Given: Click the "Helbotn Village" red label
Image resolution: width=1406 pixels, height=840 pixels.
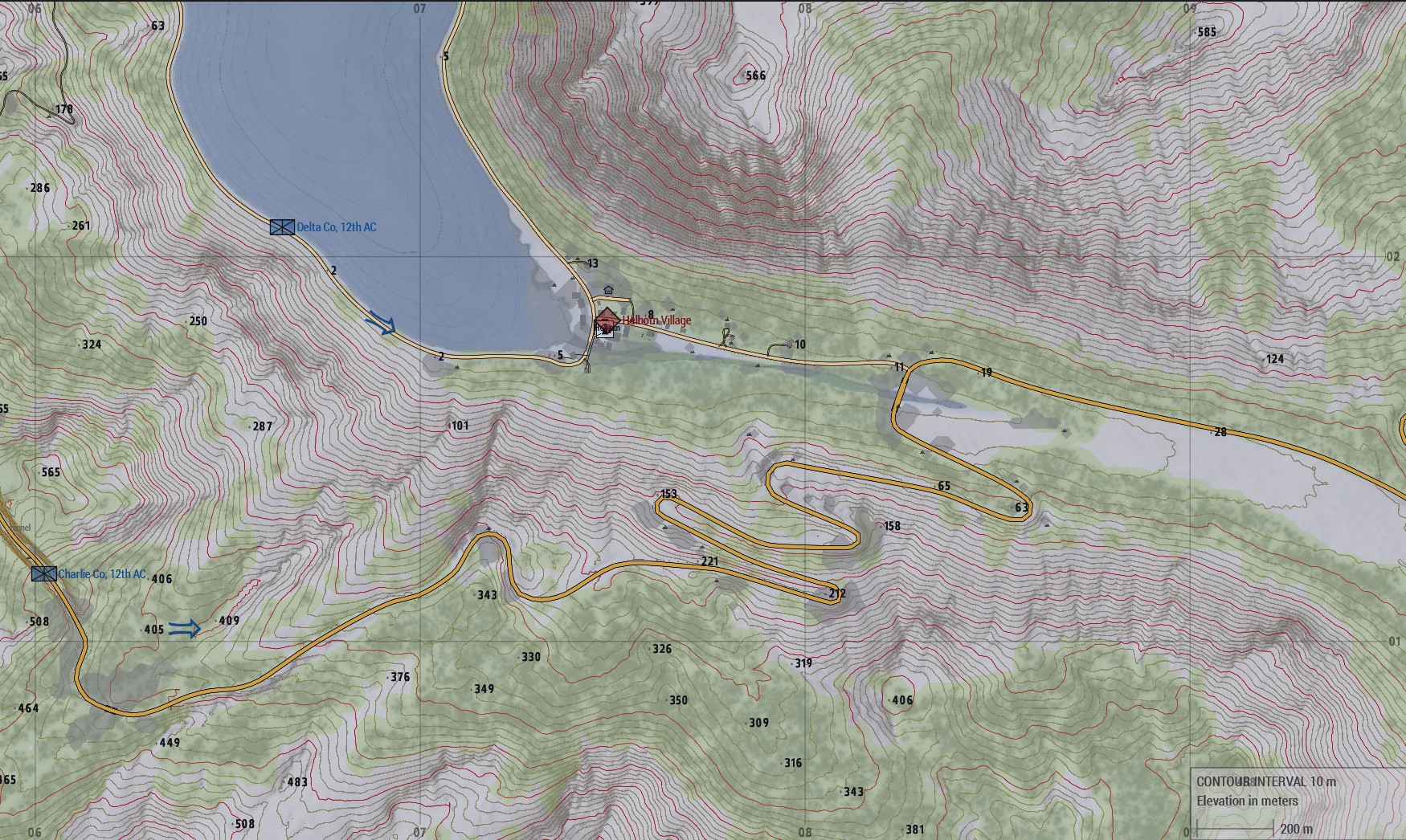Looking at the screenshot, I should [656, 320].
